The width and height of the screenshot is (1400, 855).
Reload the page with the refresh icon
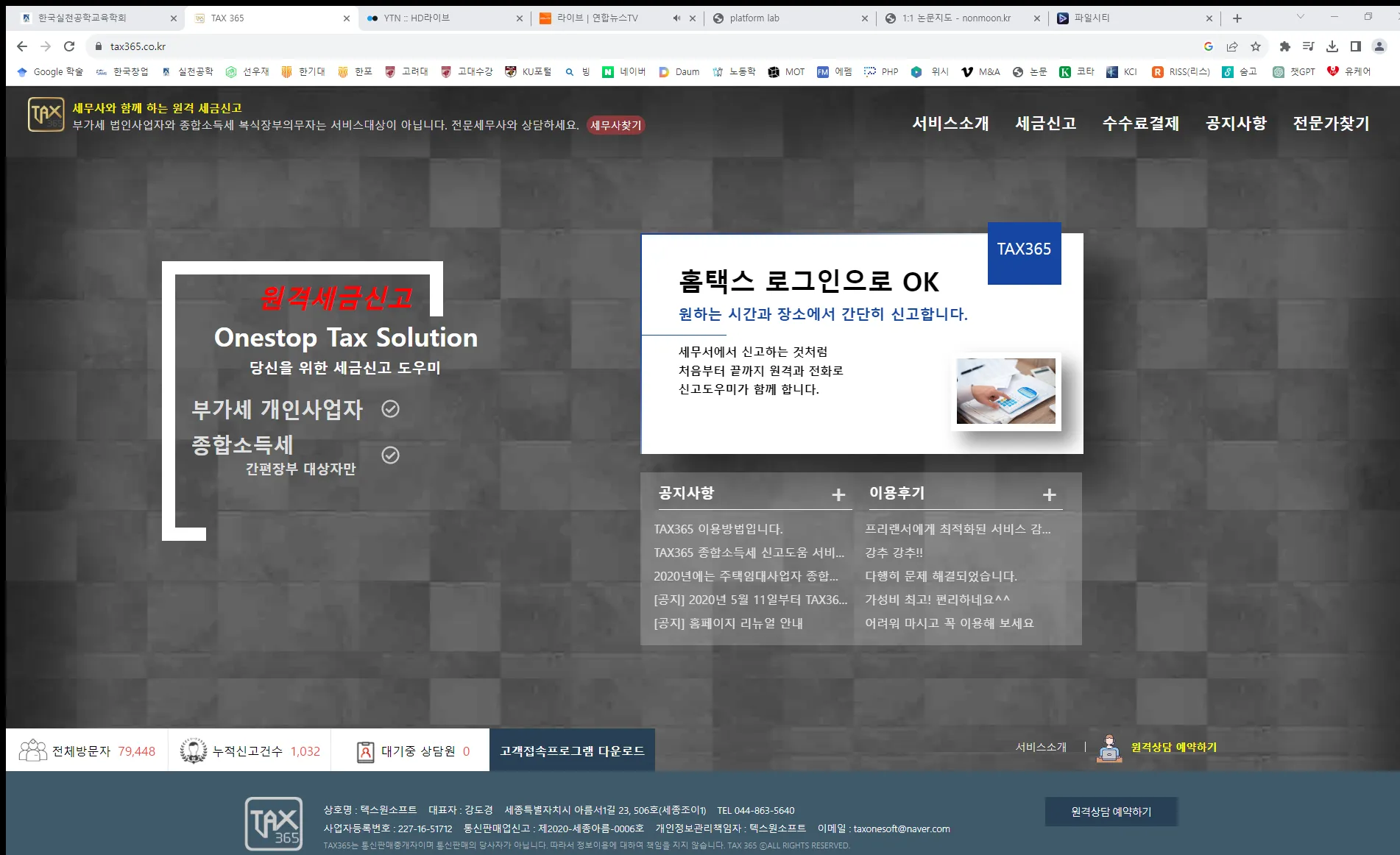point(69,46)
